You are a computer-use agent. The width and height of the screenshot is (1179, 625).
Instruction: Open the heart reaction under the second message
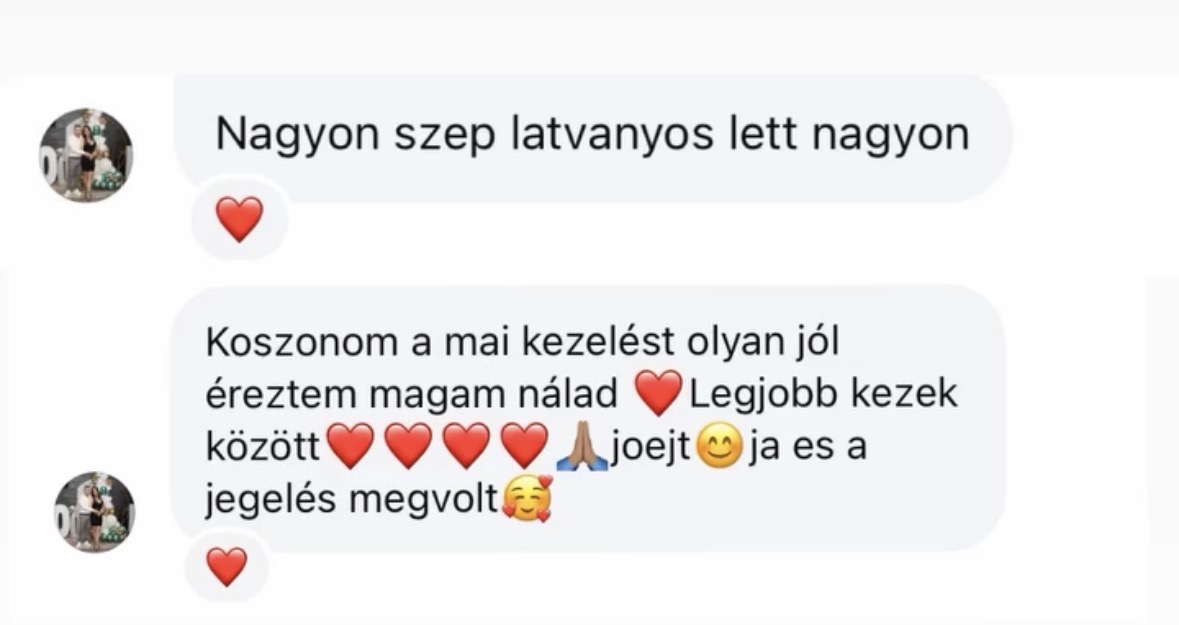pos(226,566)
